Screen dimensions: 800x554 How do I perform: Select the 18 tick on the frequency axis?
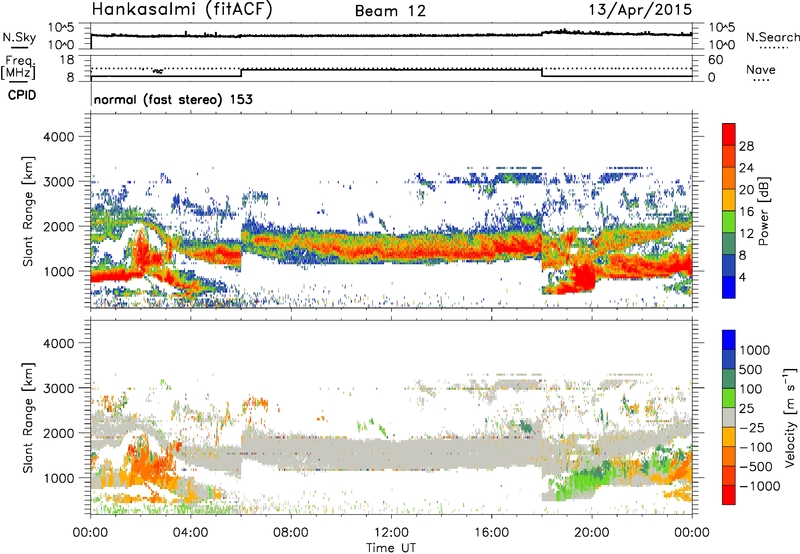coord(68,60)
